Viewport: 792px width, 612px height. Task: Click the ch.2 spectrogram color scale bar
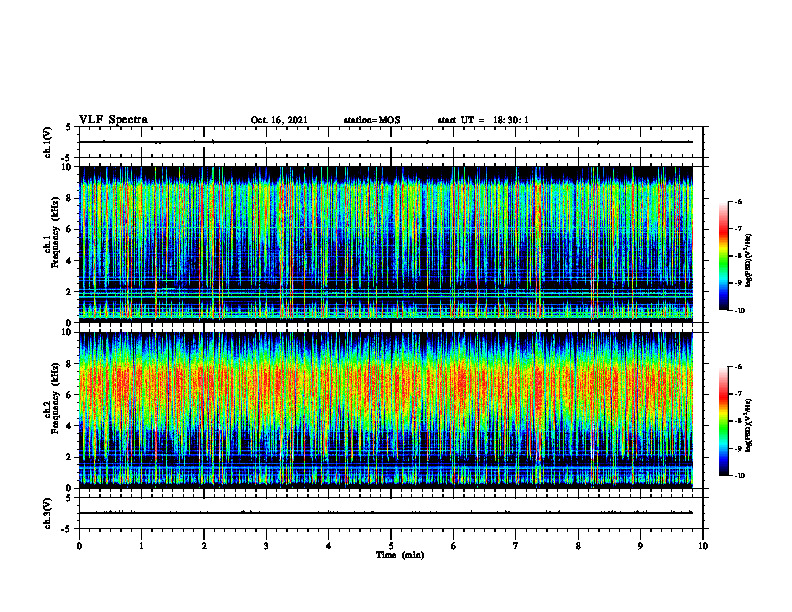724,421
